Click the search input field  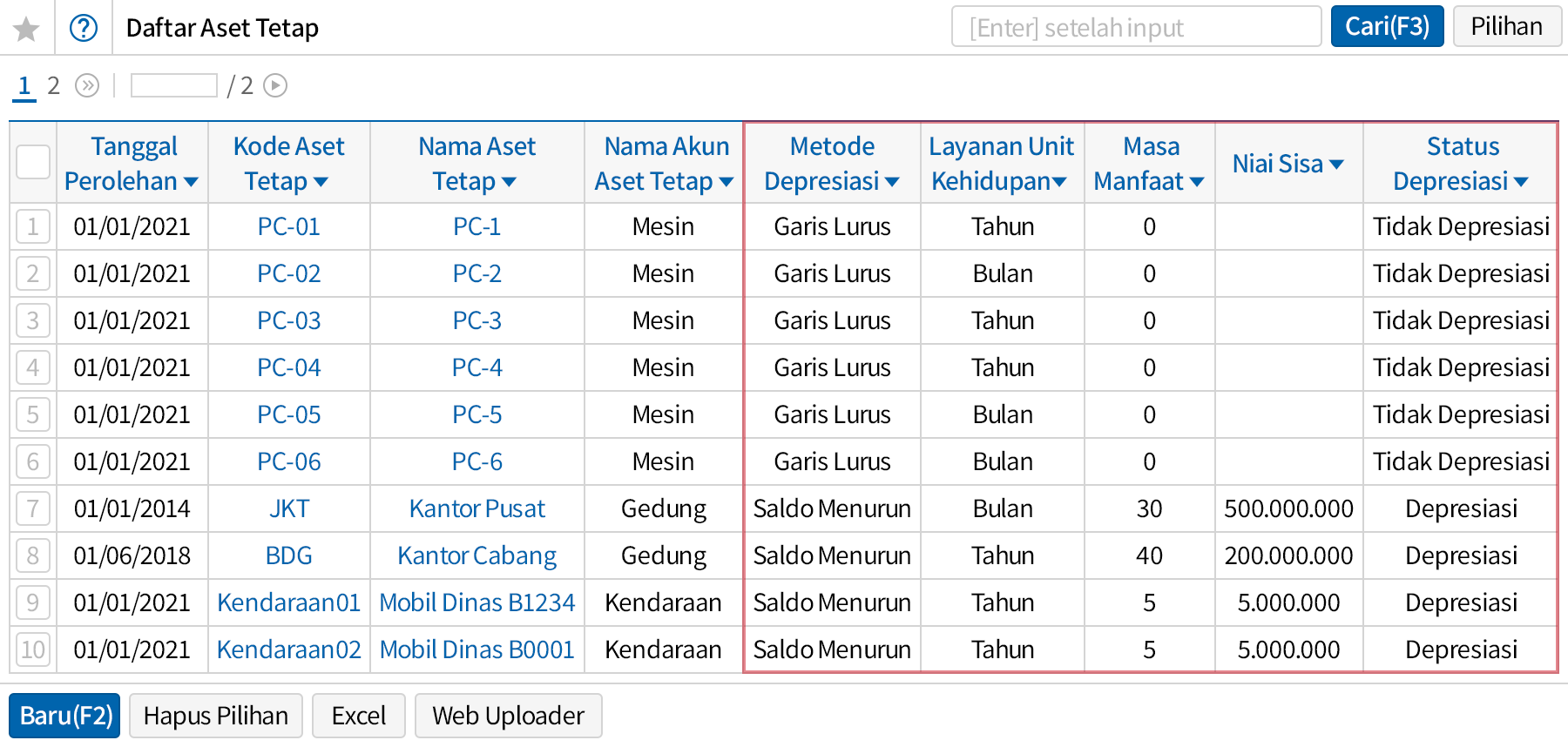click(x=1136, y=27)
